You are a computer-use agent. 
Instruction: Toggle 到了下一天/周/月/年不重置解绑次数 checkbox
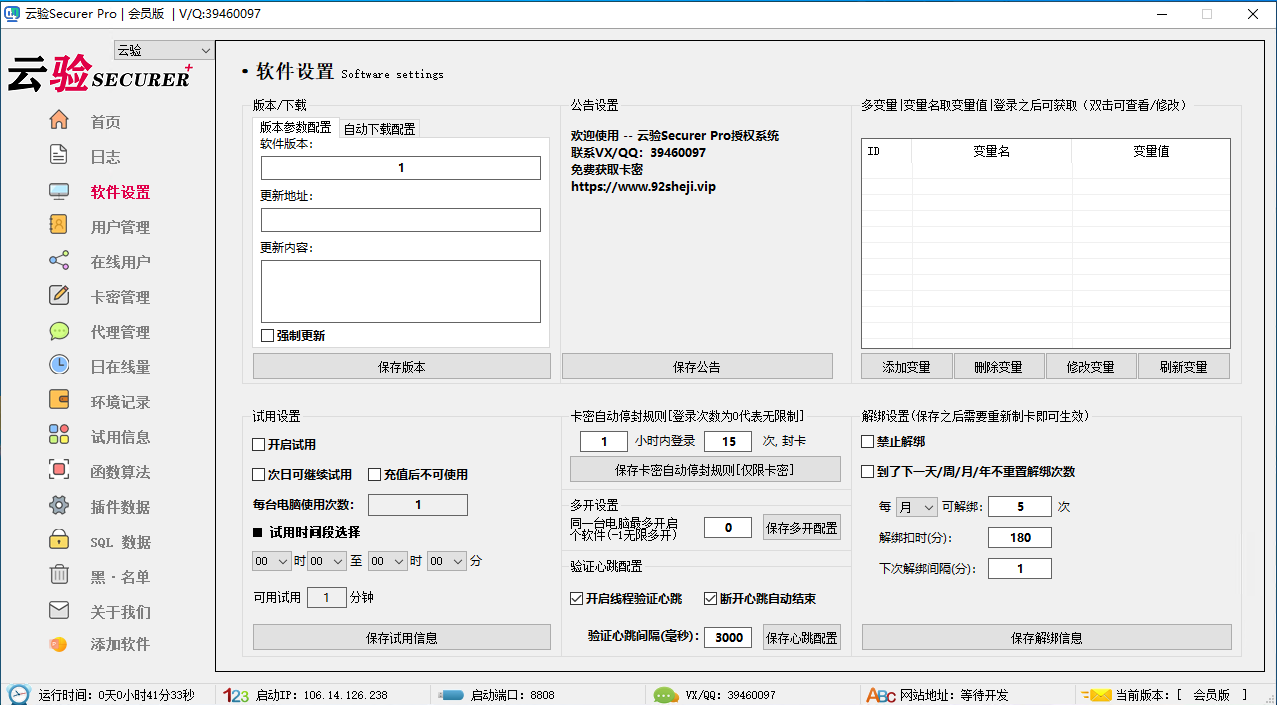pos(868,472)
